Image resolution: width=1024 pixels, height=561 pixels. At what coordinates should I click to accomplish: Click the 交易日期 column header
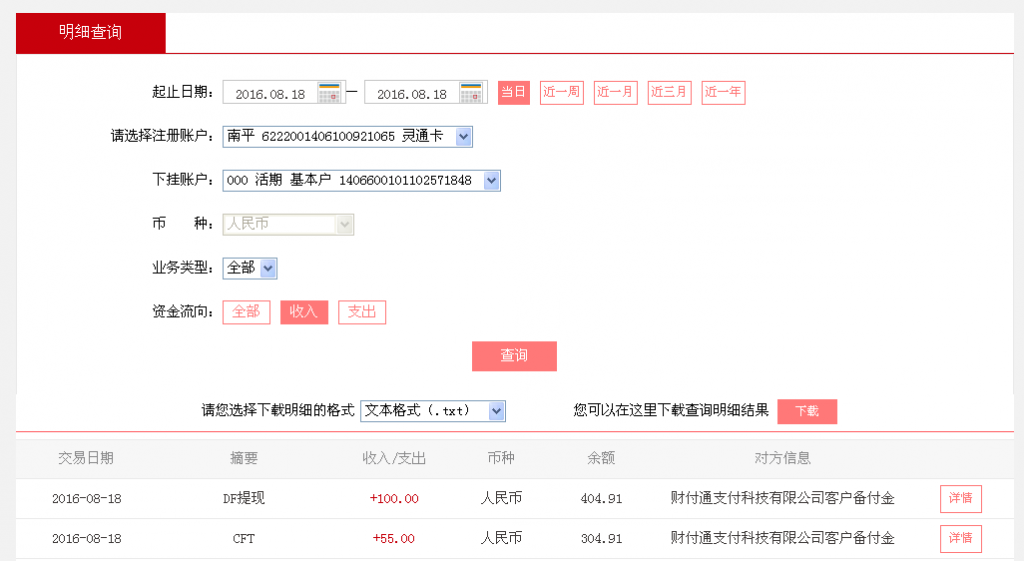(86, 458)
